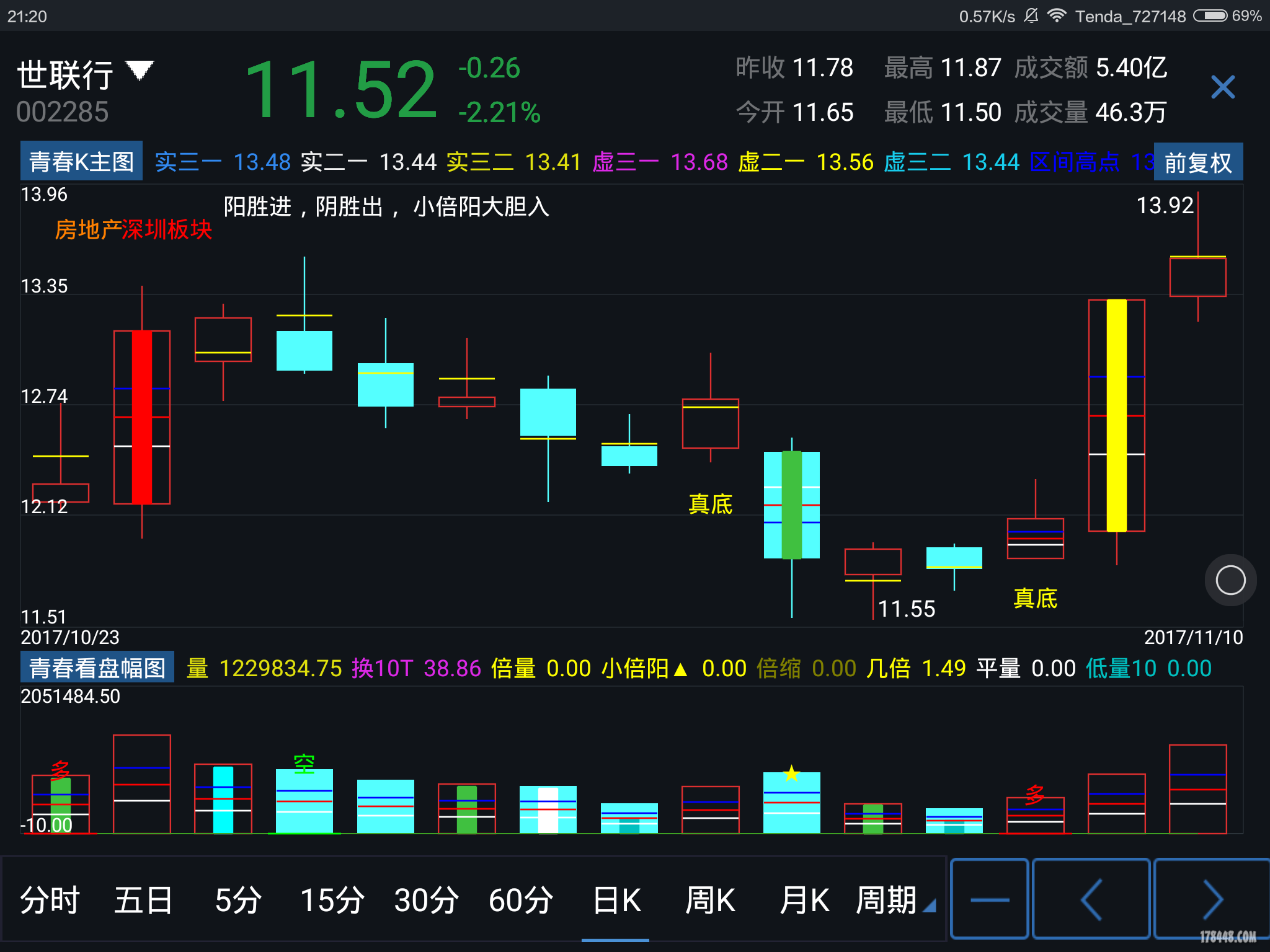This screenshot has width=1270, height=952.
Task: Tap the 13.92 high price label
Action: pyautogui.click(x=1165, y=205)
